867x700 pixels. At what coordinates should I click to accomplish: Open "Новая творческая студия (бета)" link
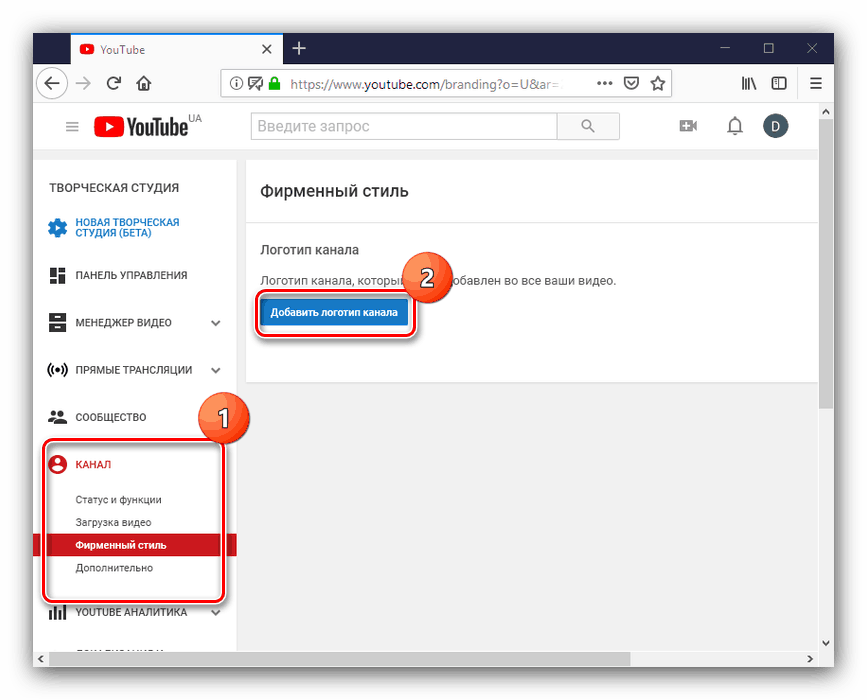click(x=127, y=227)
